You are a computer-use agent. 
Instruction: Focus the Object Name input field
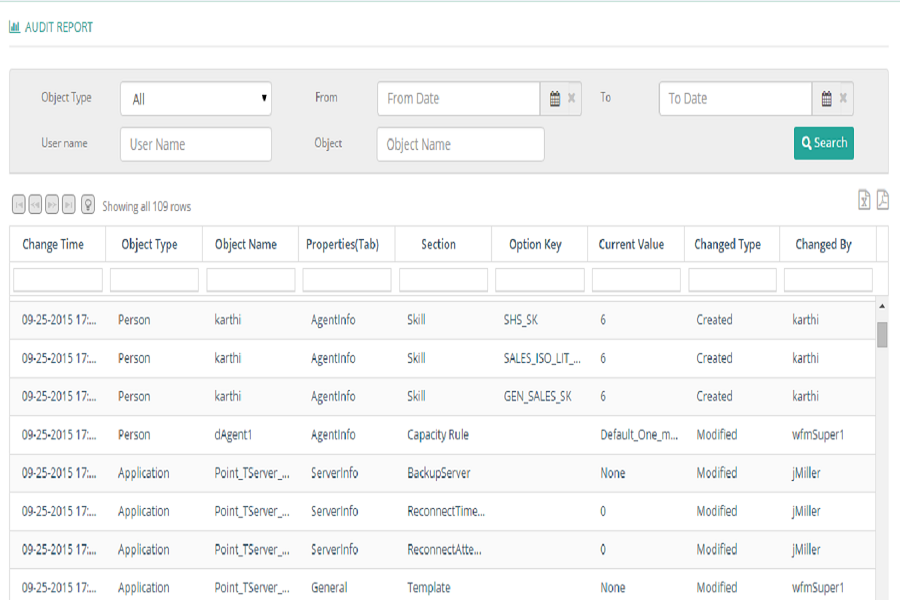click(x=460, y=144)
